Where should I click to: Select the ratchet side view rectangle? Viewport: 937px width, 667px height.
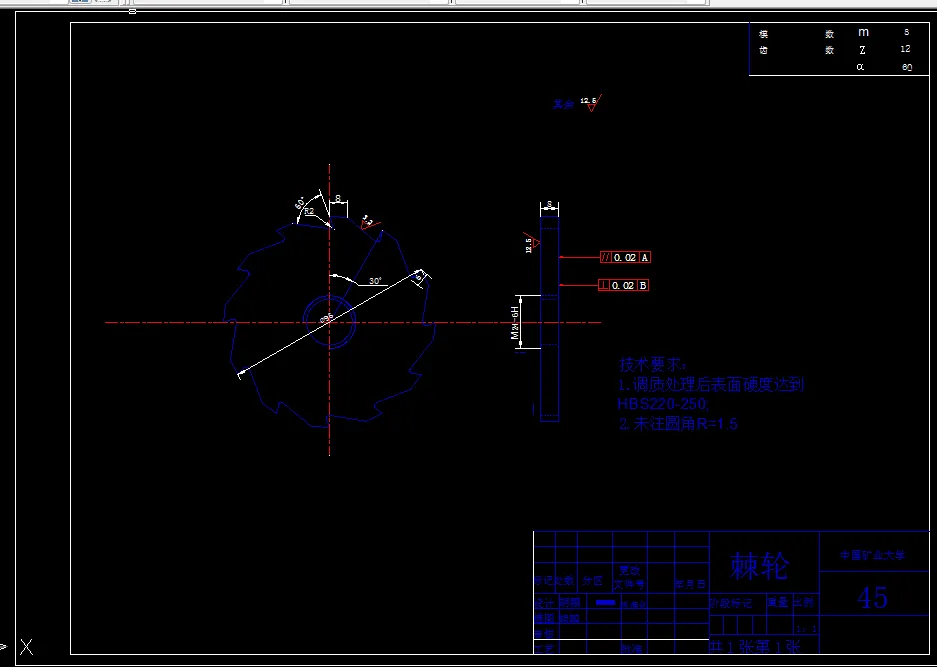coord(550,319)
